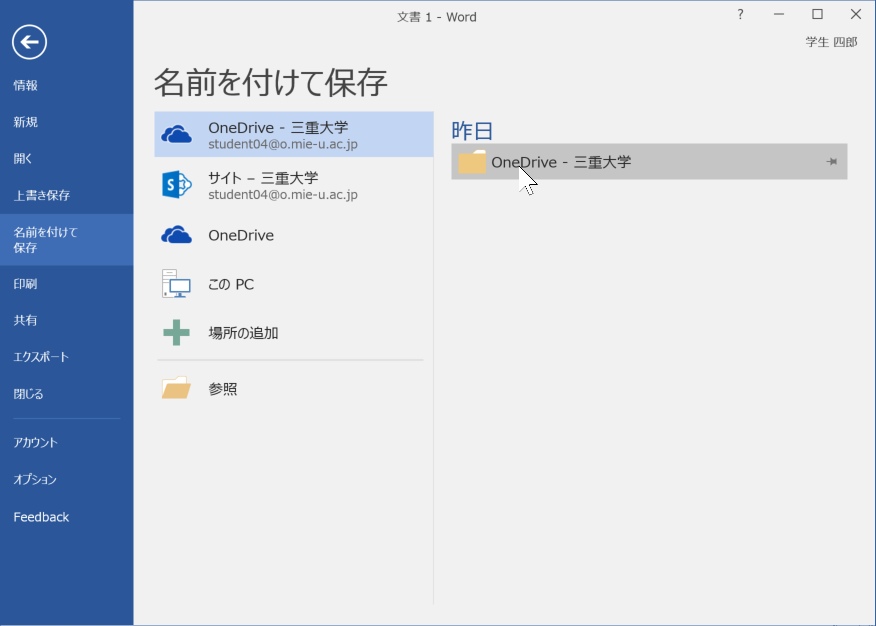876x626 pixels.
Task: Select OneDrive - 三重大学 save location
Action: click(294, 135)
